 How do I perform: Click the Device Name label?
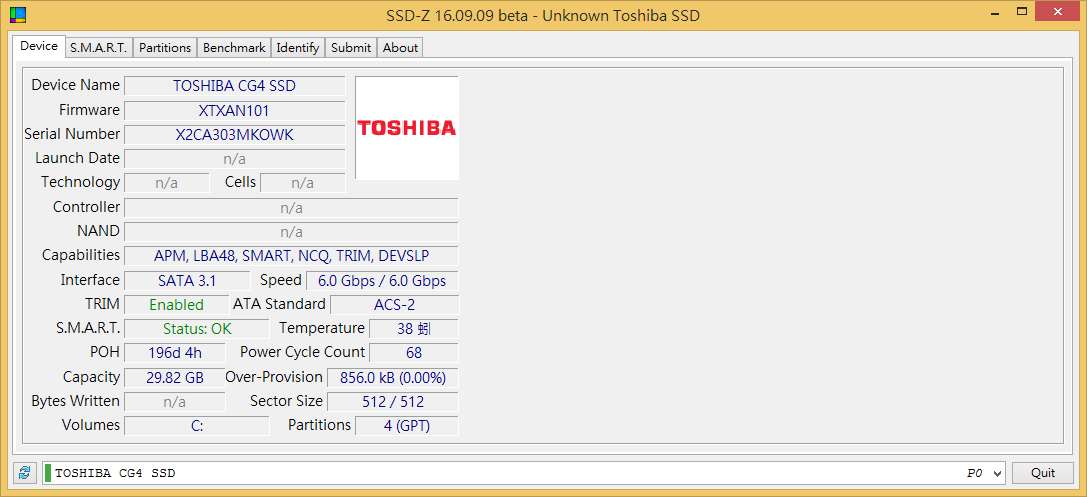pyautogui.click(x=76, y=85)
